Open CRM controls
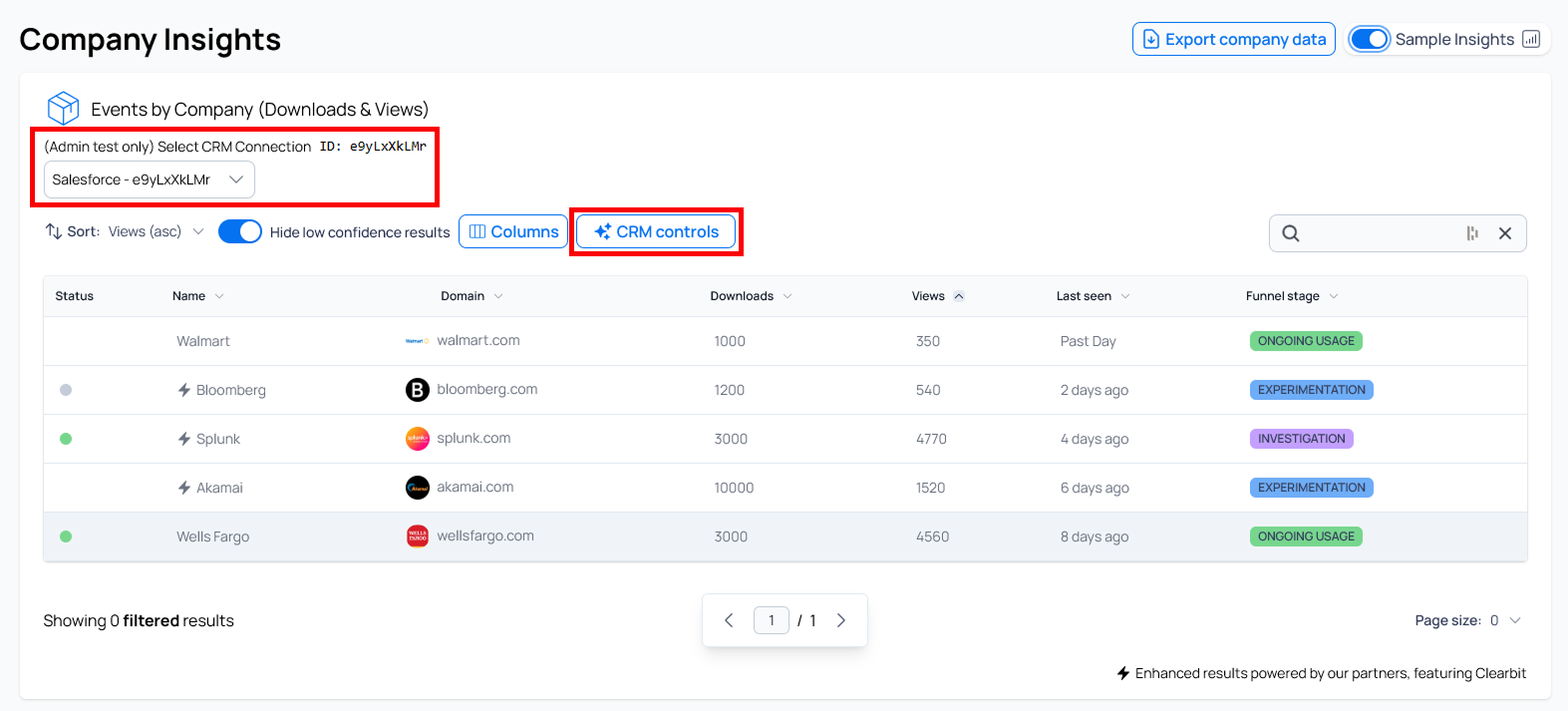The image size is (1568, 711). click(x=656, y=231)
